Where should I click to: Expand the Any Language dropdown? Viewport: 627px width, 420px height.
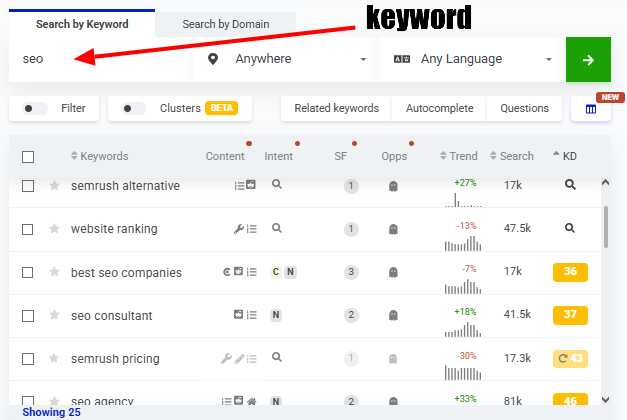point(472,59)
